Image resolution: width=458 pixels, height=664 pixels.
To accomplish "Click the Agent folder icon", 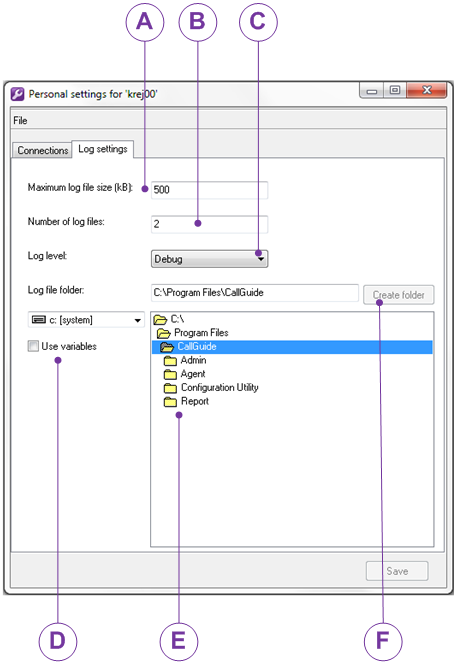I will (170, 374).
